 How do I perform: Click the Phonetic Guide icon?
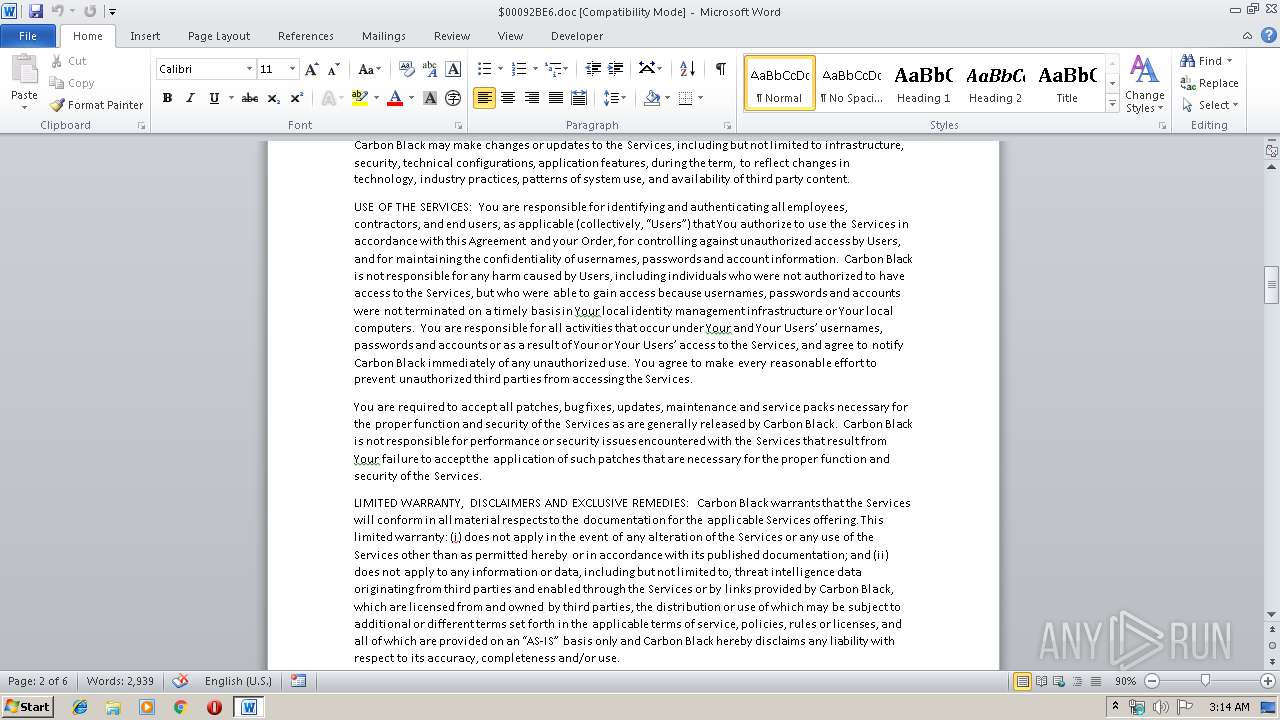click(x=430, y=69)
